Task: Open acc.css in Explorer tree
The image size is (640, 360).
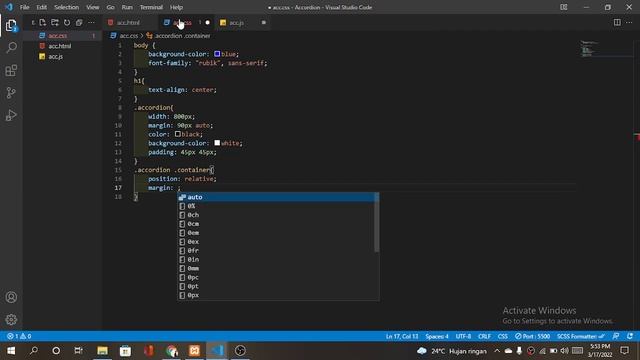Action: click(x=62, y=36)
